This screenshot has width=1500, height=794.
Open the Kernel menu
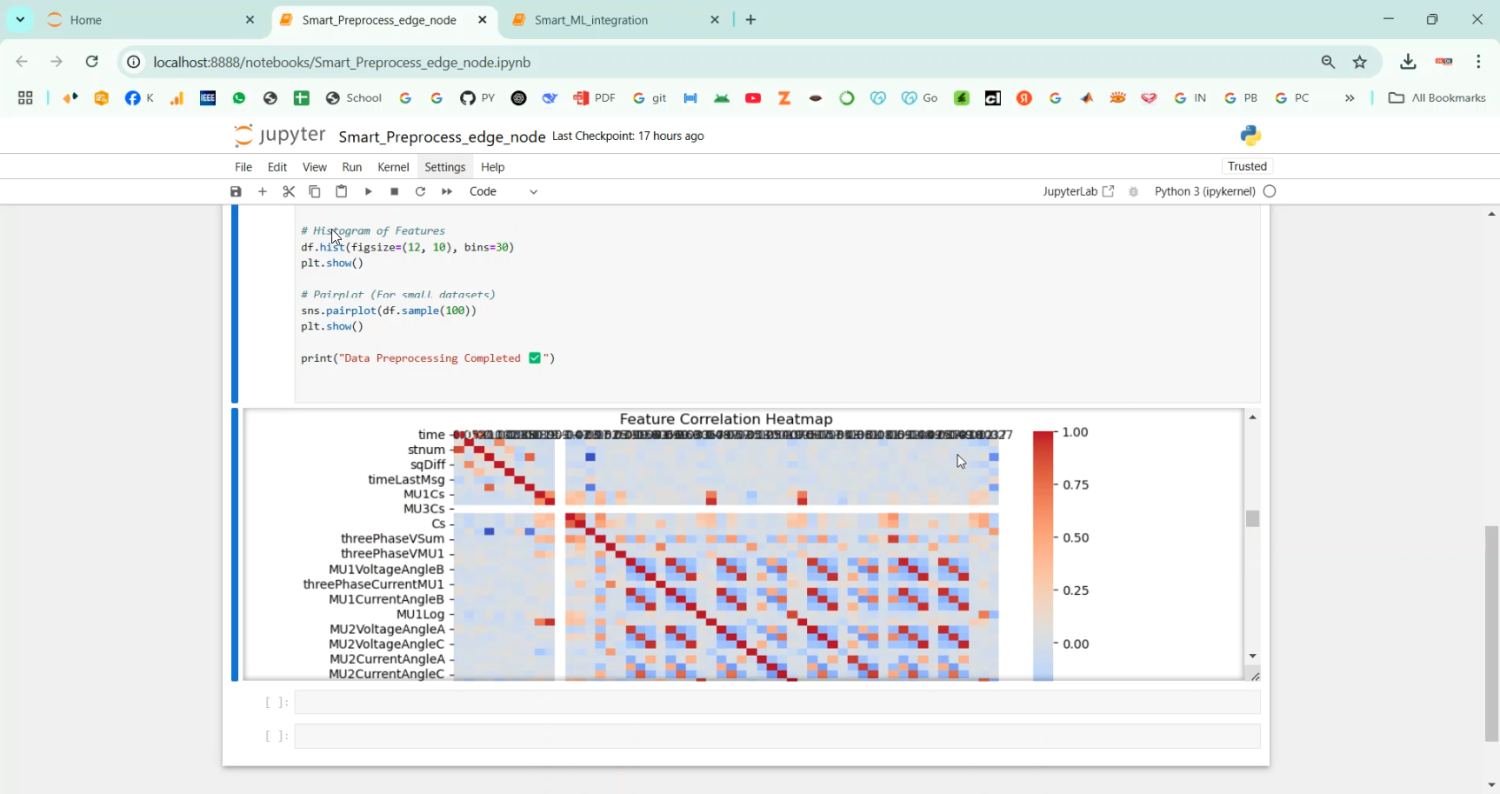[393, 167]
